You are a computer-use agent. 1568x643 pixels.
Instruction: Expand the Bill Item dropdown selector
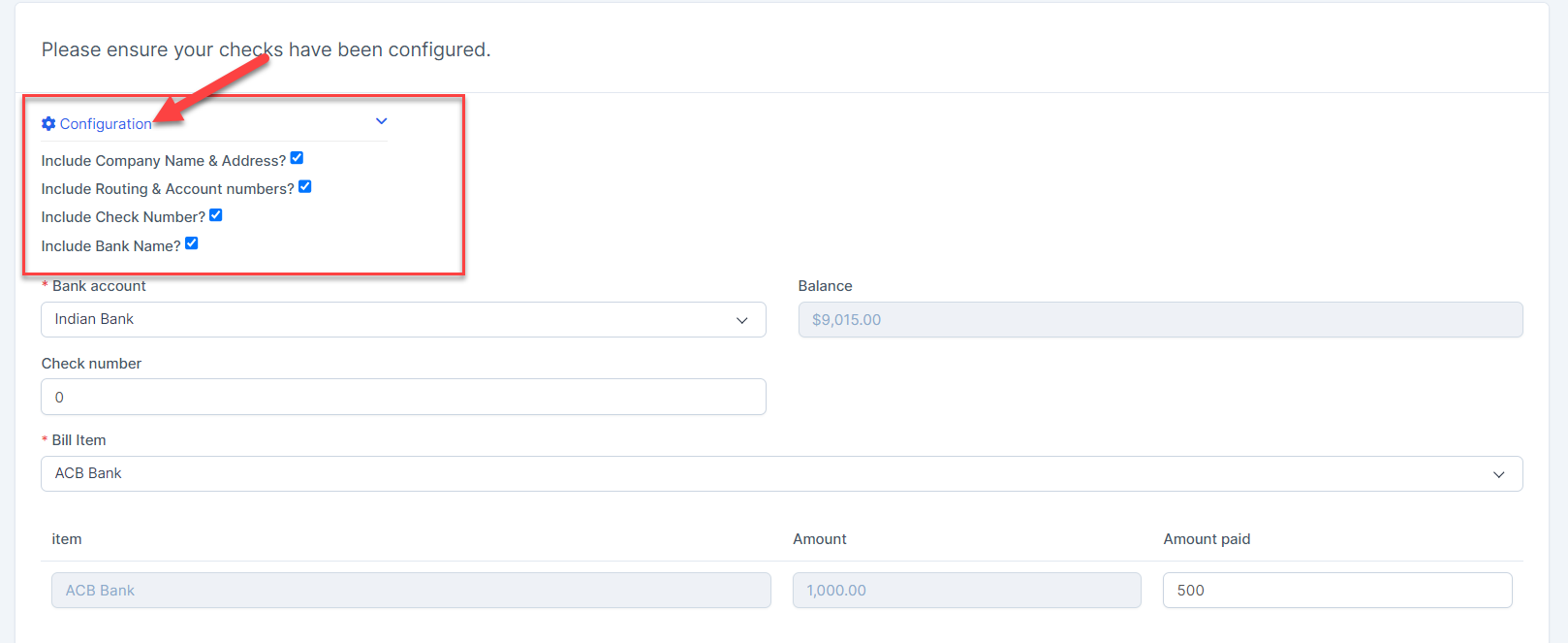(781, 474)
